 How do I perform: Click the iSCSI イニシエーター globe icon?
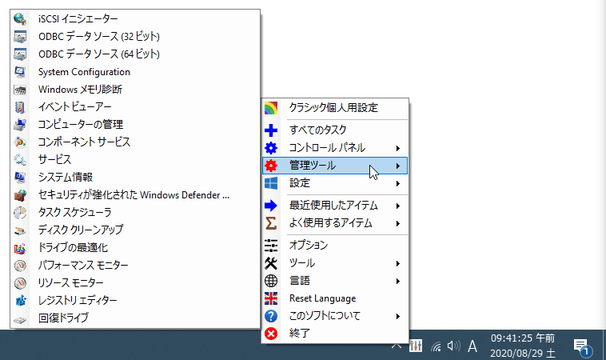(20, 19)
